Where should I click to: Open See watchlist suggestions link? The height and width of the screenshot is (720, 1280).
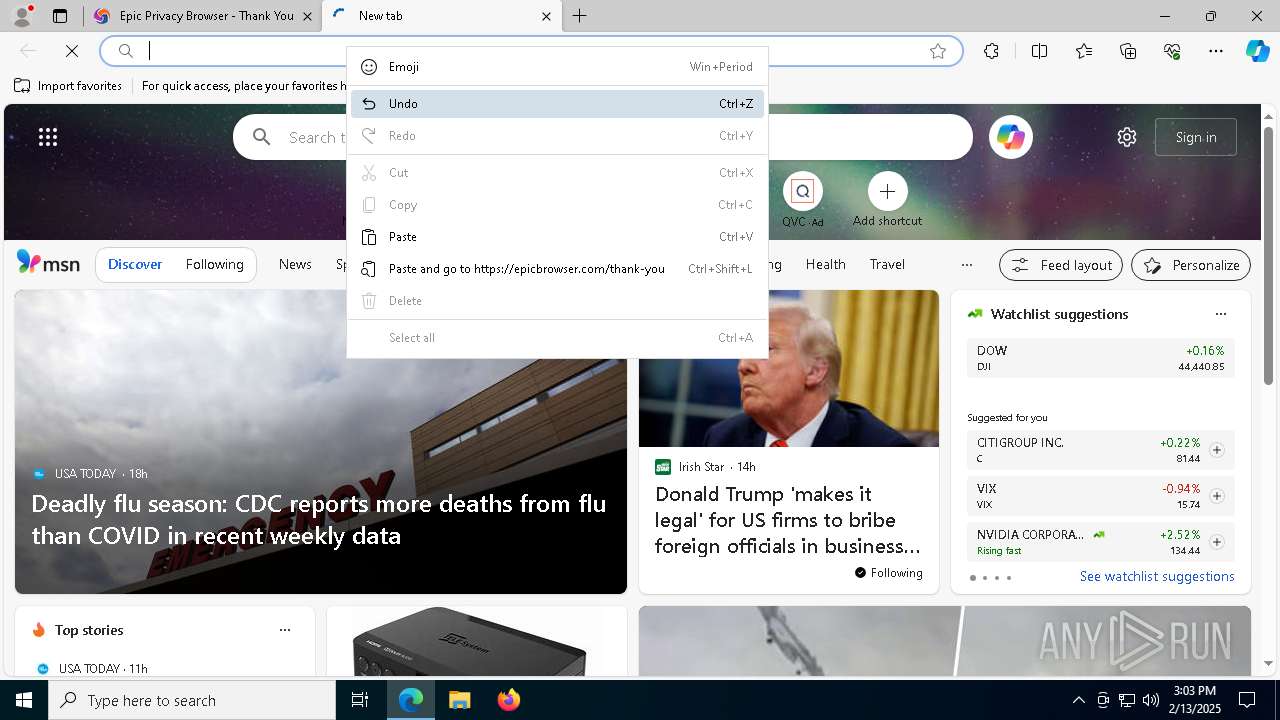pos(1157,577)
